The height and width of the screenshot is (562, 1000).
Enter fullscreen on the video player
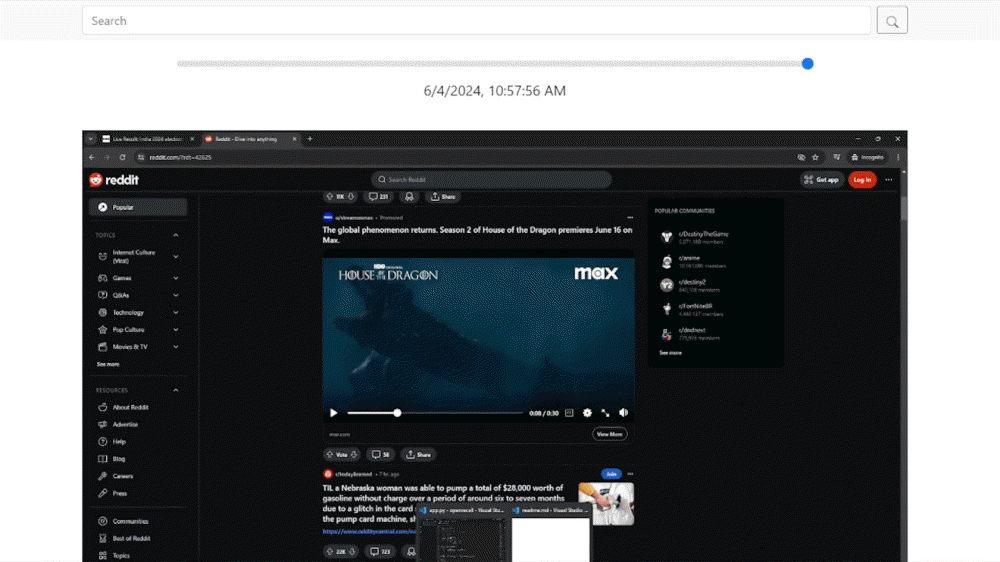click(605, 413)
